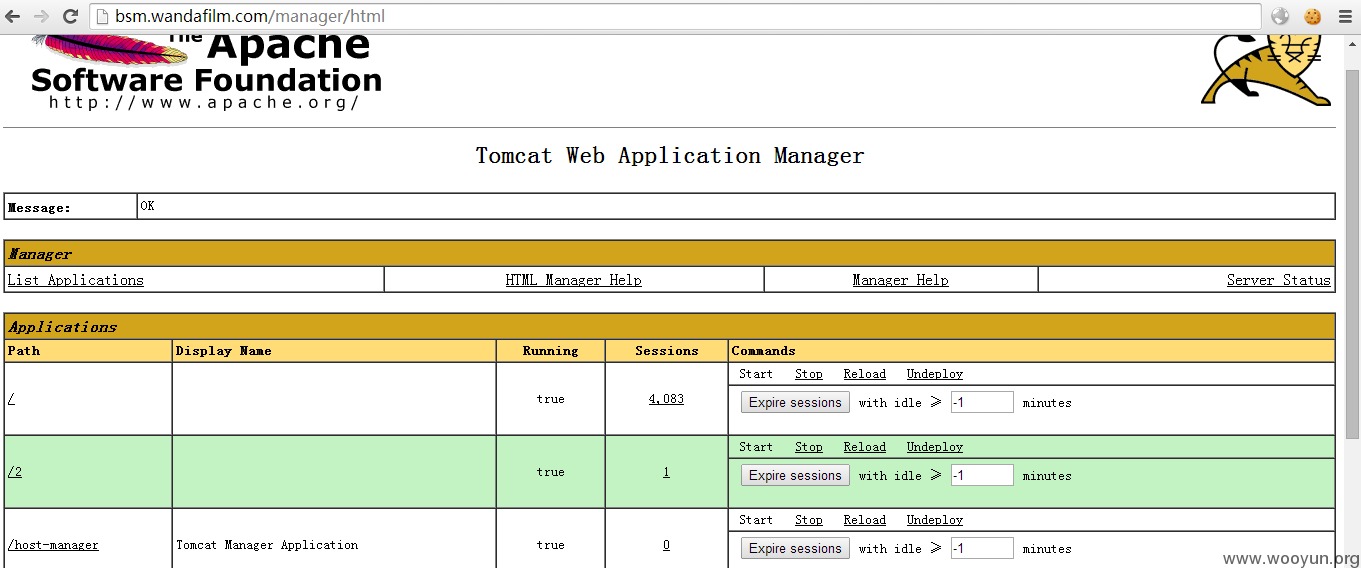Click the browser forward arrow
The height and width of the screenshot is (568, 1361).
[41, 16]
